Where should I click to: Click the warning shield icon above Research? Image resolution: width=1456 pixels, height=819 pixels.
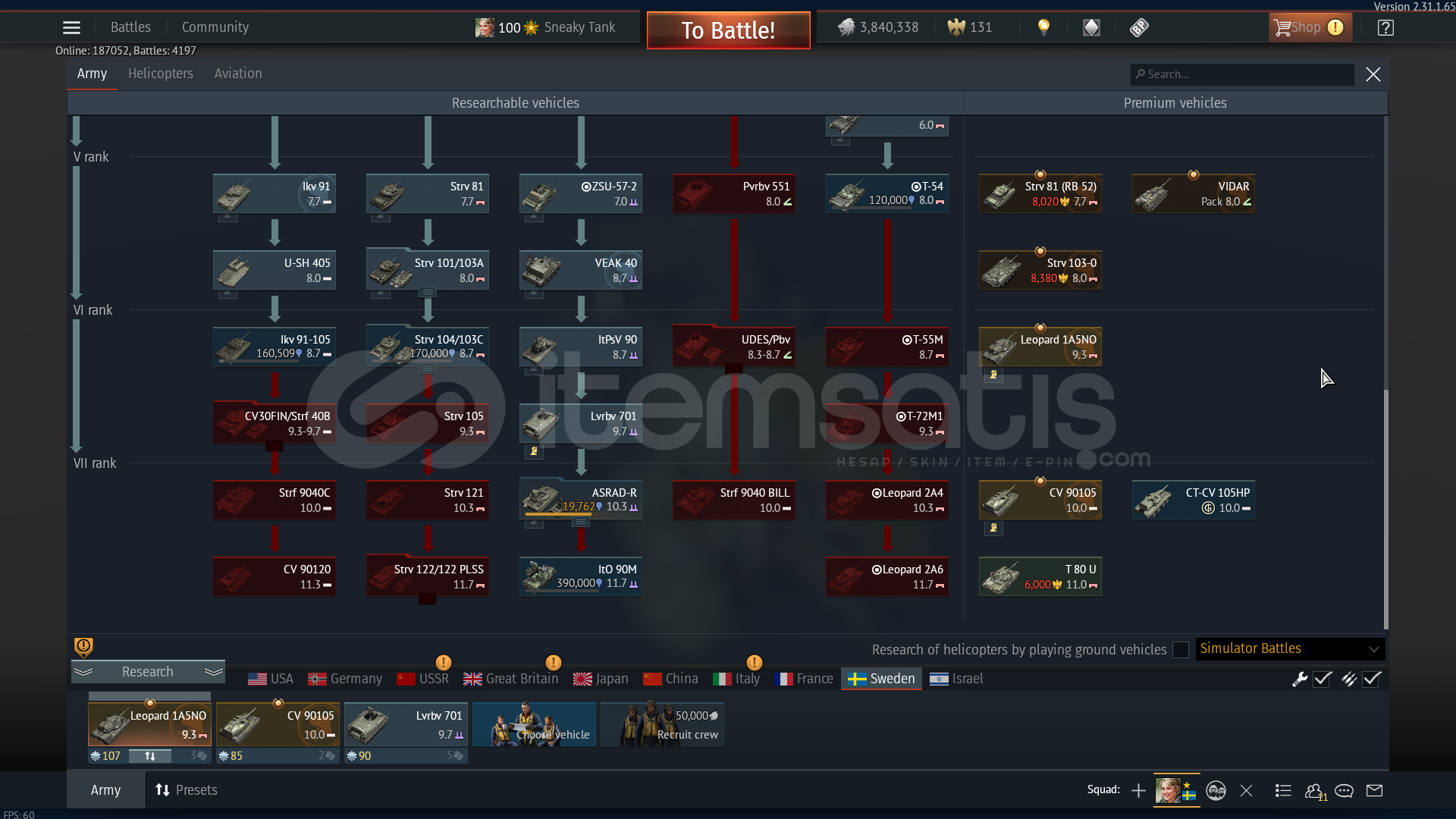[x=83, y=647]
